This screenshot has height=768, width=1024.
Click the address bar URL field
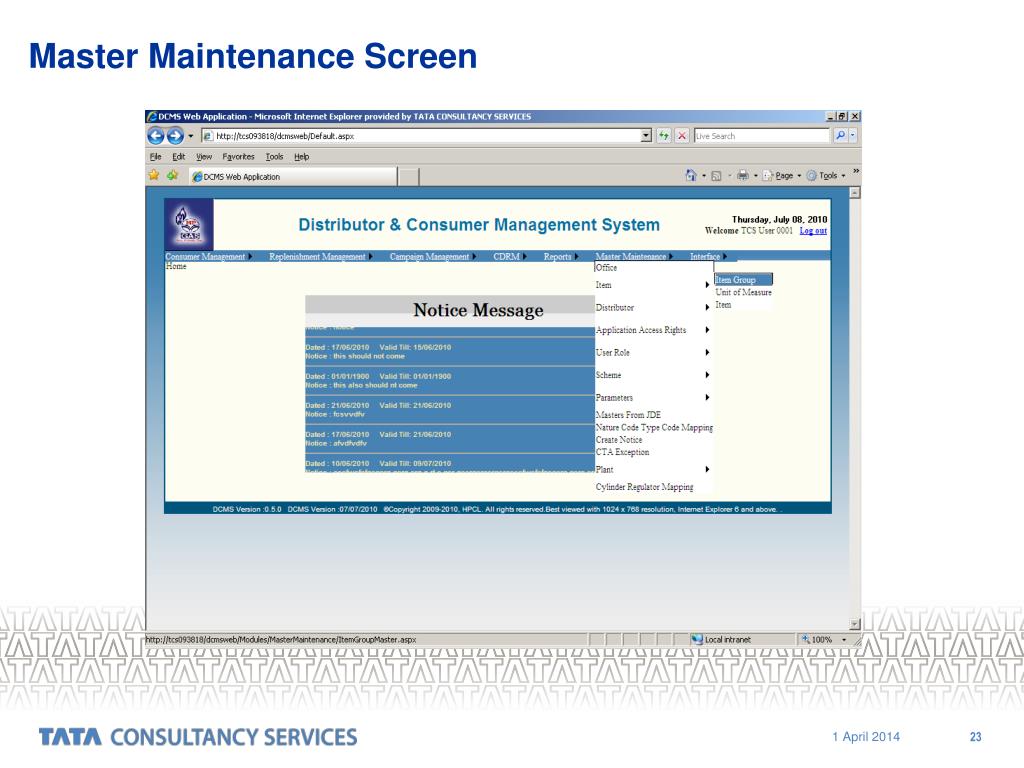(x=420, y=136)
